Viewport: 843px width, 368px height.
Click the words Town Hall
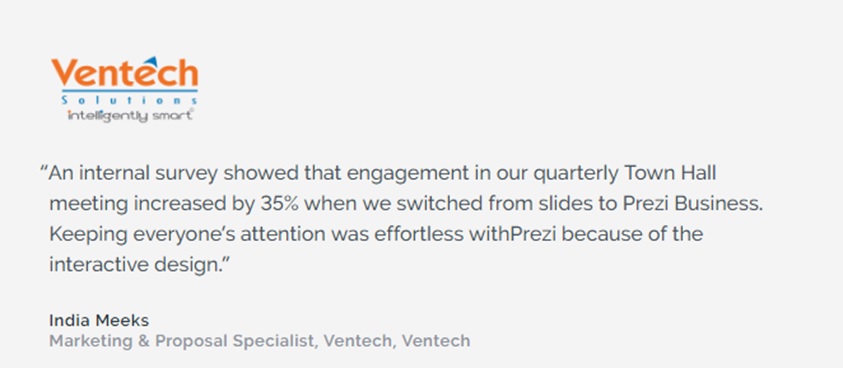(x=670, y=173)
